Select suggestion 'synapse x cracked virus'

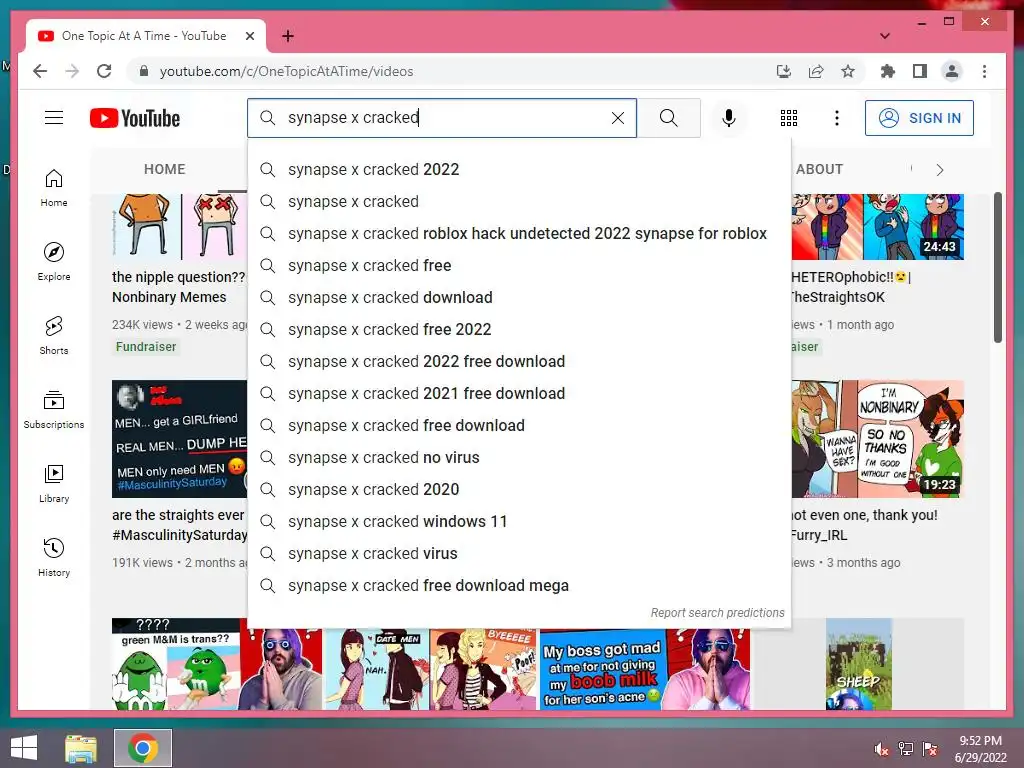pos(519,554)
